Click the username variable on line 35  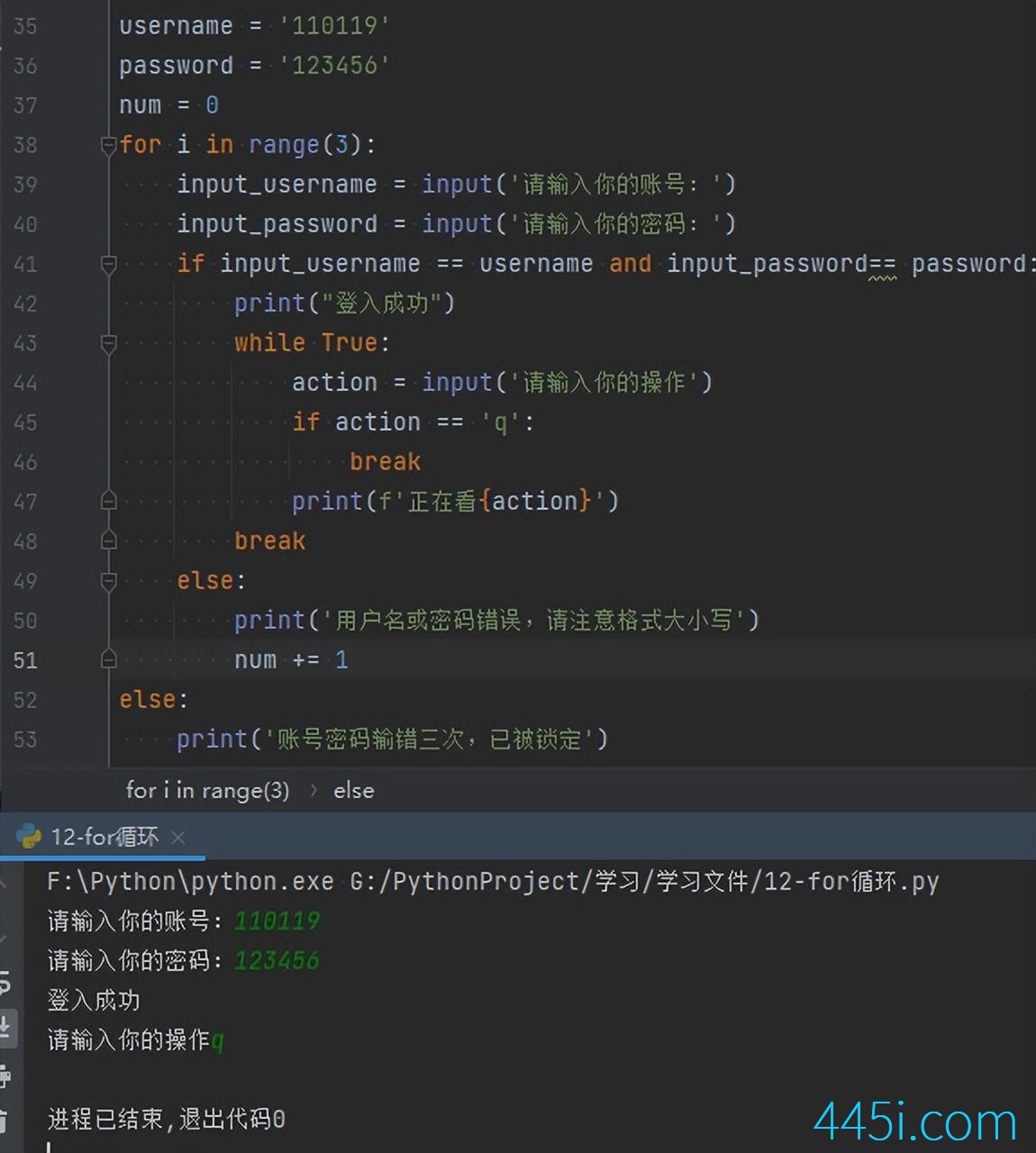pos(176,25)
